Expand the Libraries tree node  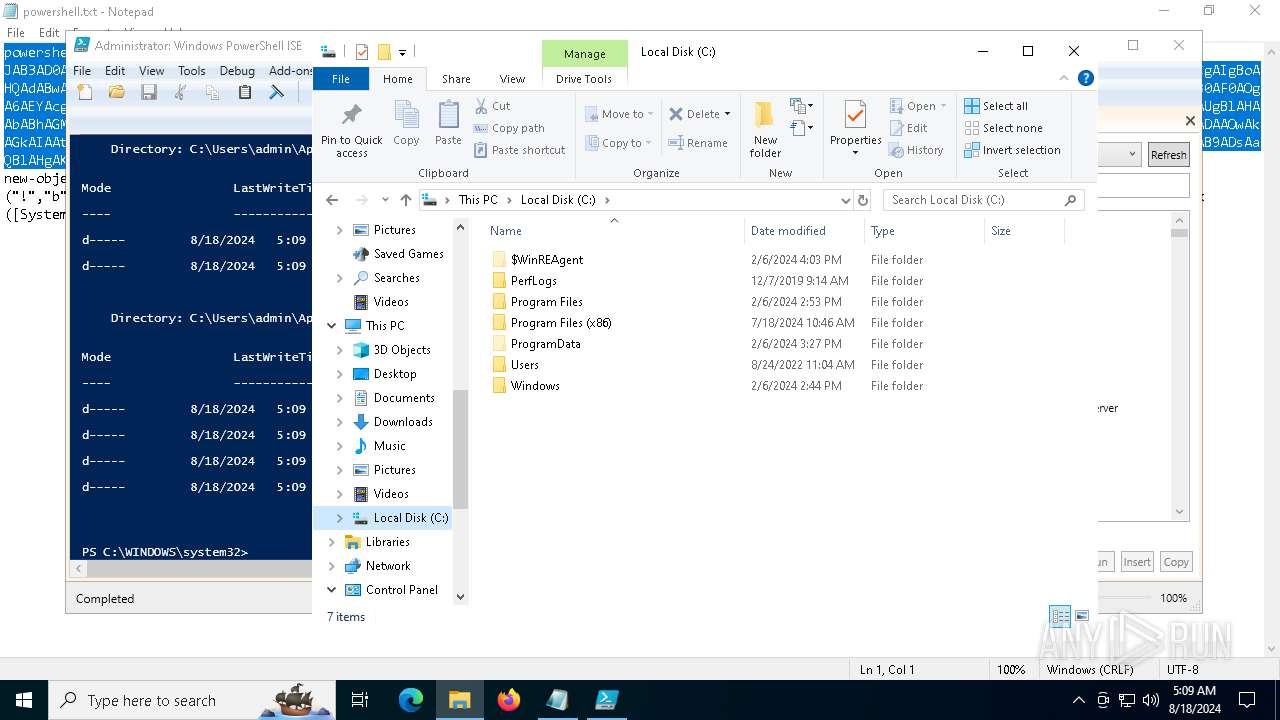coord(332,542)
